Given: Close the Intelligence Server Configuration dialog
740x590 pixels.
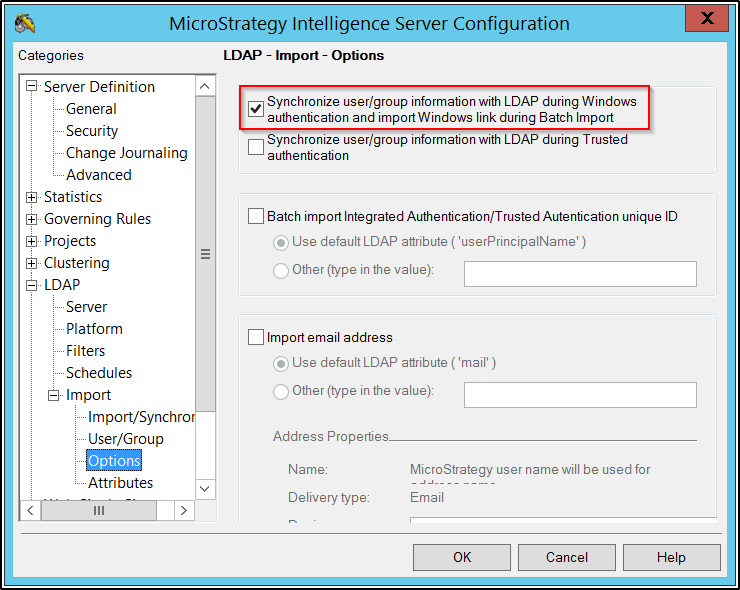Looking at the screenshot, I should click(x=706, y=18).
